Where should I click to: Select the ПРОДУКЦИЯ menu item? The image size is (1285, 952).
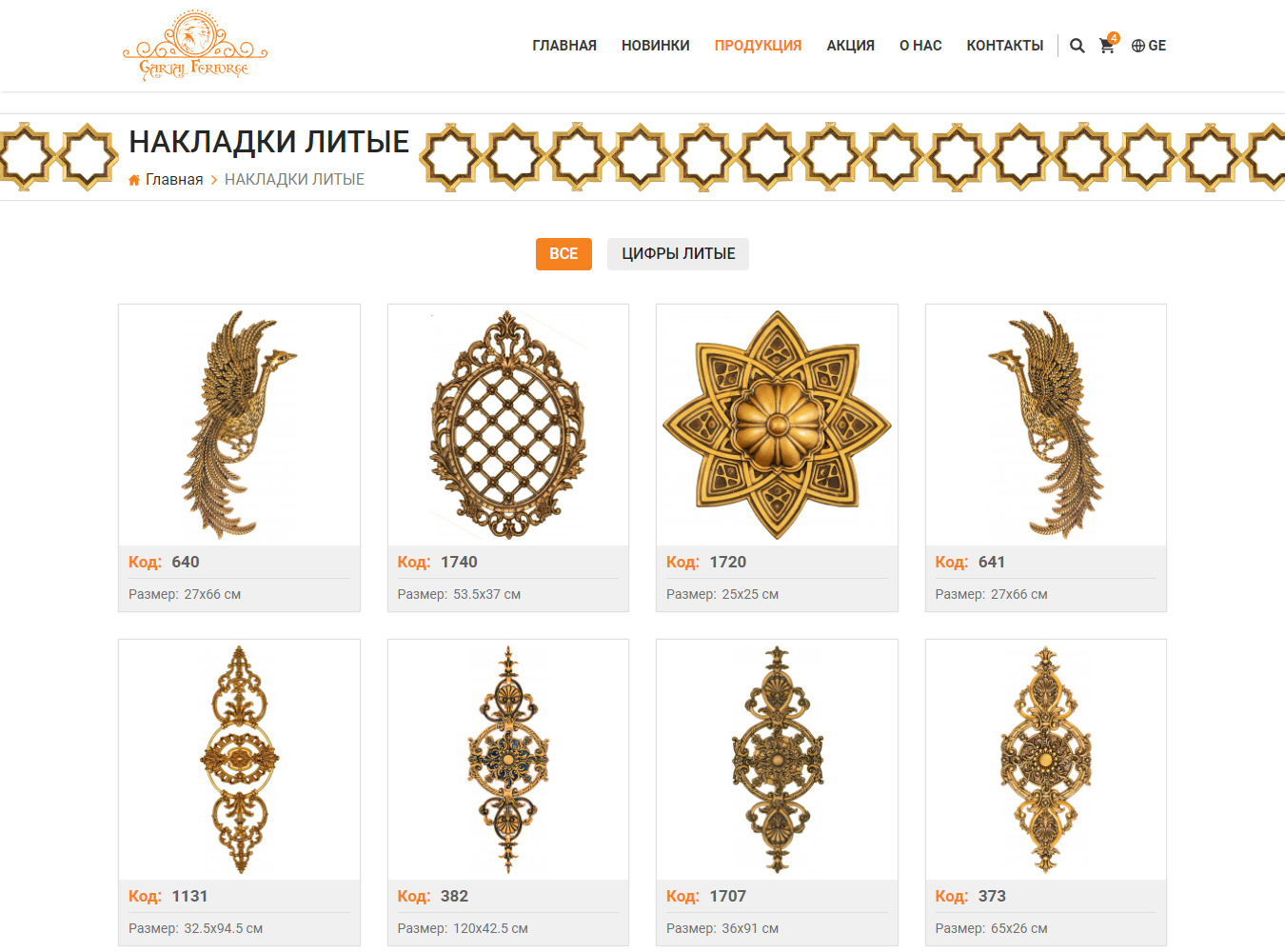coord(758,46)
